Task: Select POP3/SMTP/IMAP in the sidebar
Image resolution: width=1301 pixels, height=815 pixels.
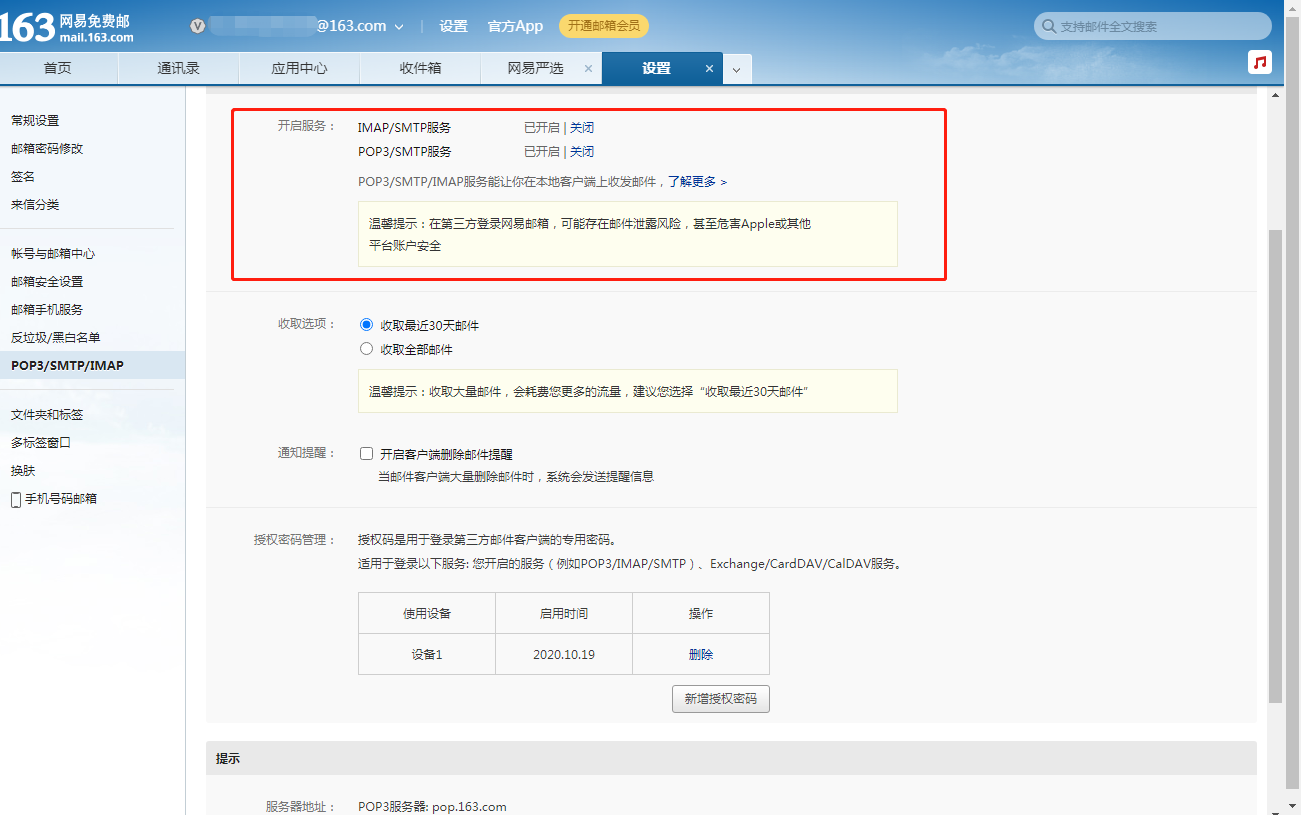Action: tap(92, 365)
